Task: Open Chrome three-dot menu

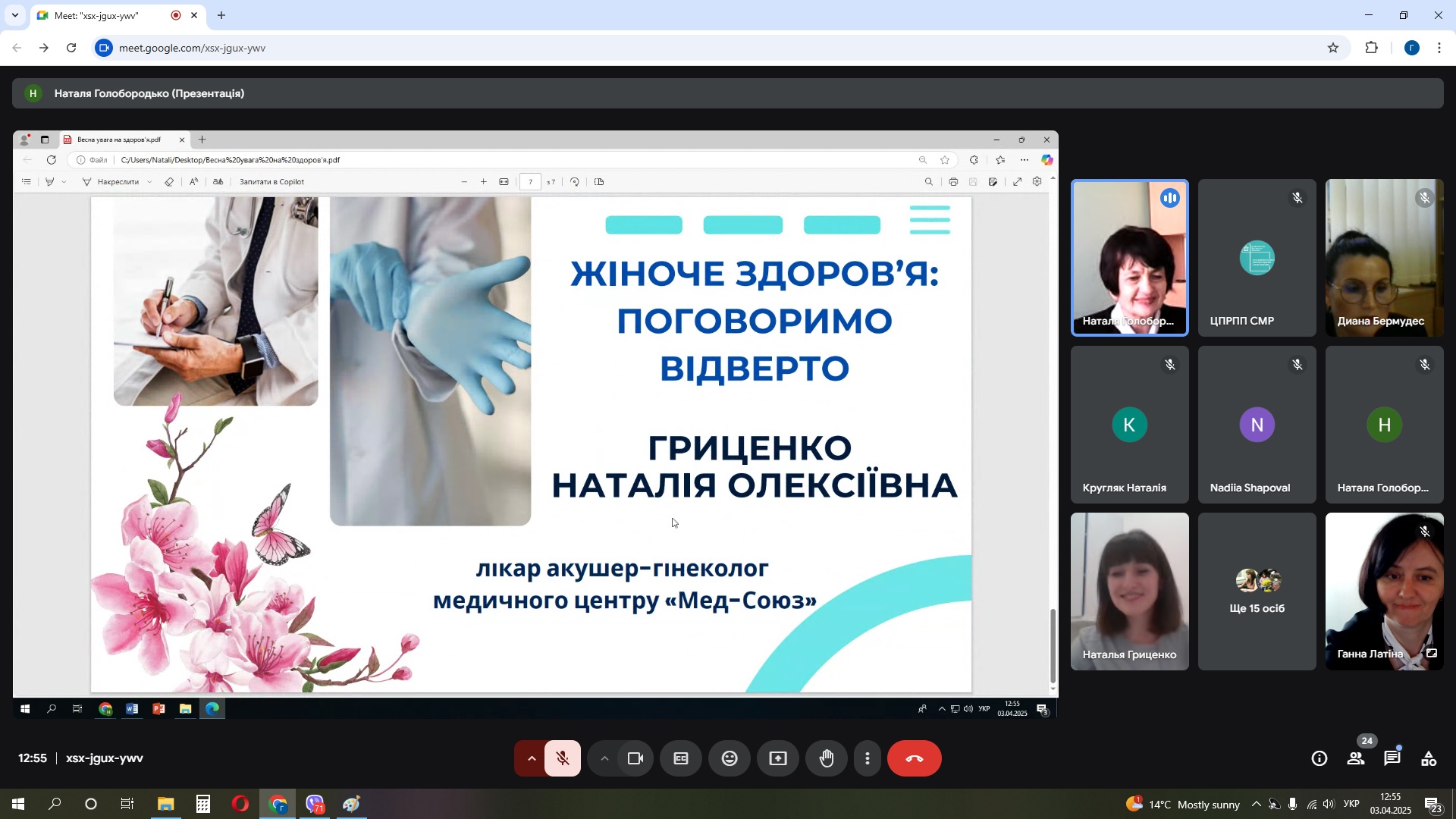Action: pos(1439,48)
